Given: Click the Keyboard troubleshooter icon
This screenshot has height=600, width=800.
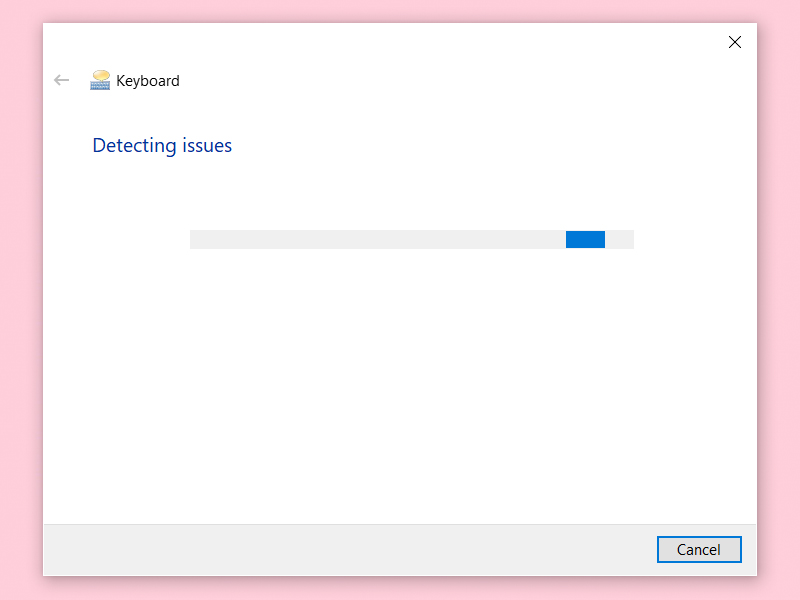Looking at the screenshot, I should click(x=100, y=80).
